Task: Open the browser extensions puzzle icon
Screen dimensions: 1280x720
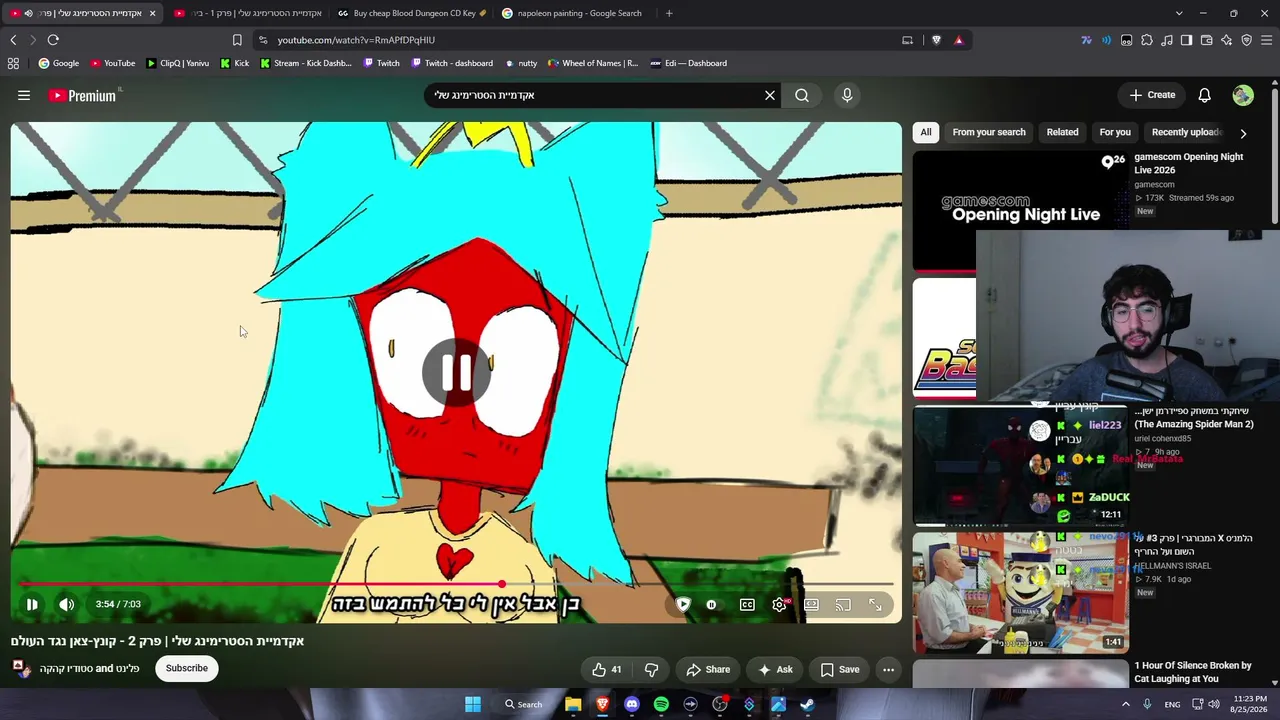Action: pyautogui.click(x=1147, y=40)
